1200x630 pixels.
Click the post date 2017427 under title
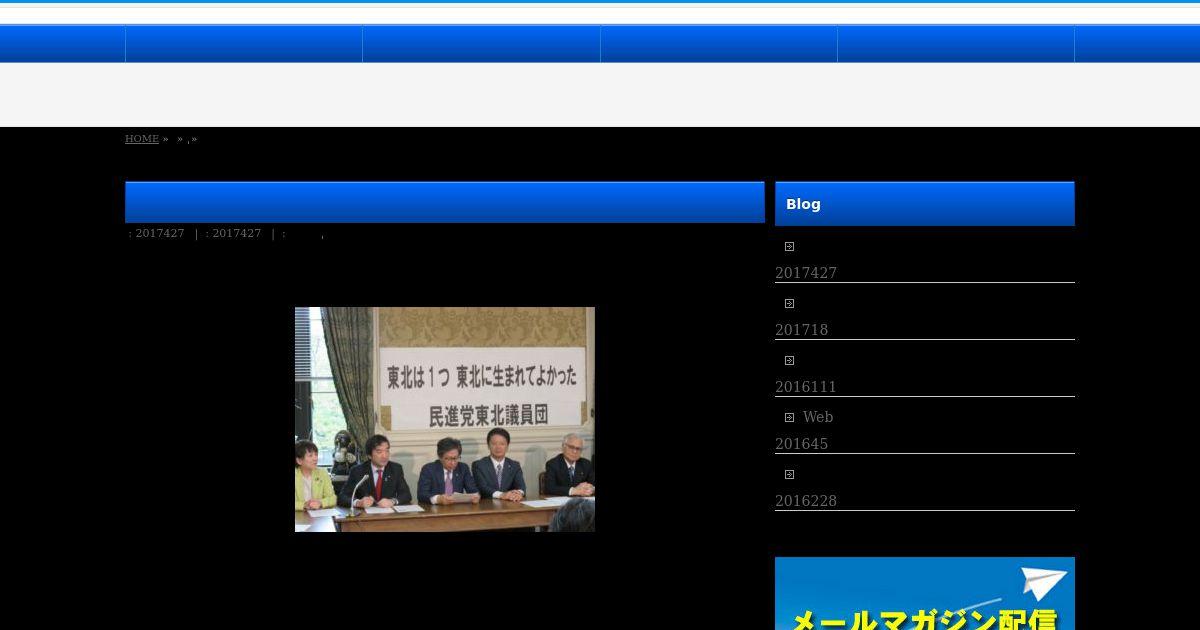(160, 233)
